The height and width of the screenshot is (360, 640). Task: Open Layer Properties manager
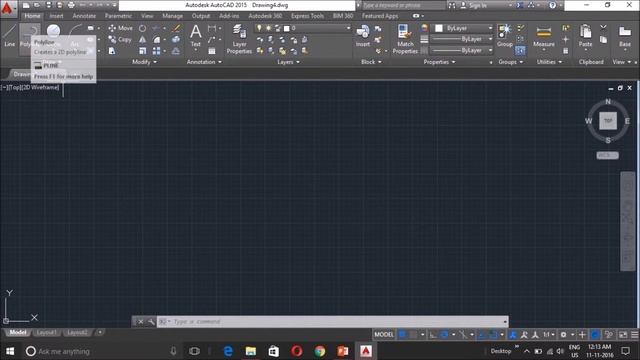coord(239,39)
